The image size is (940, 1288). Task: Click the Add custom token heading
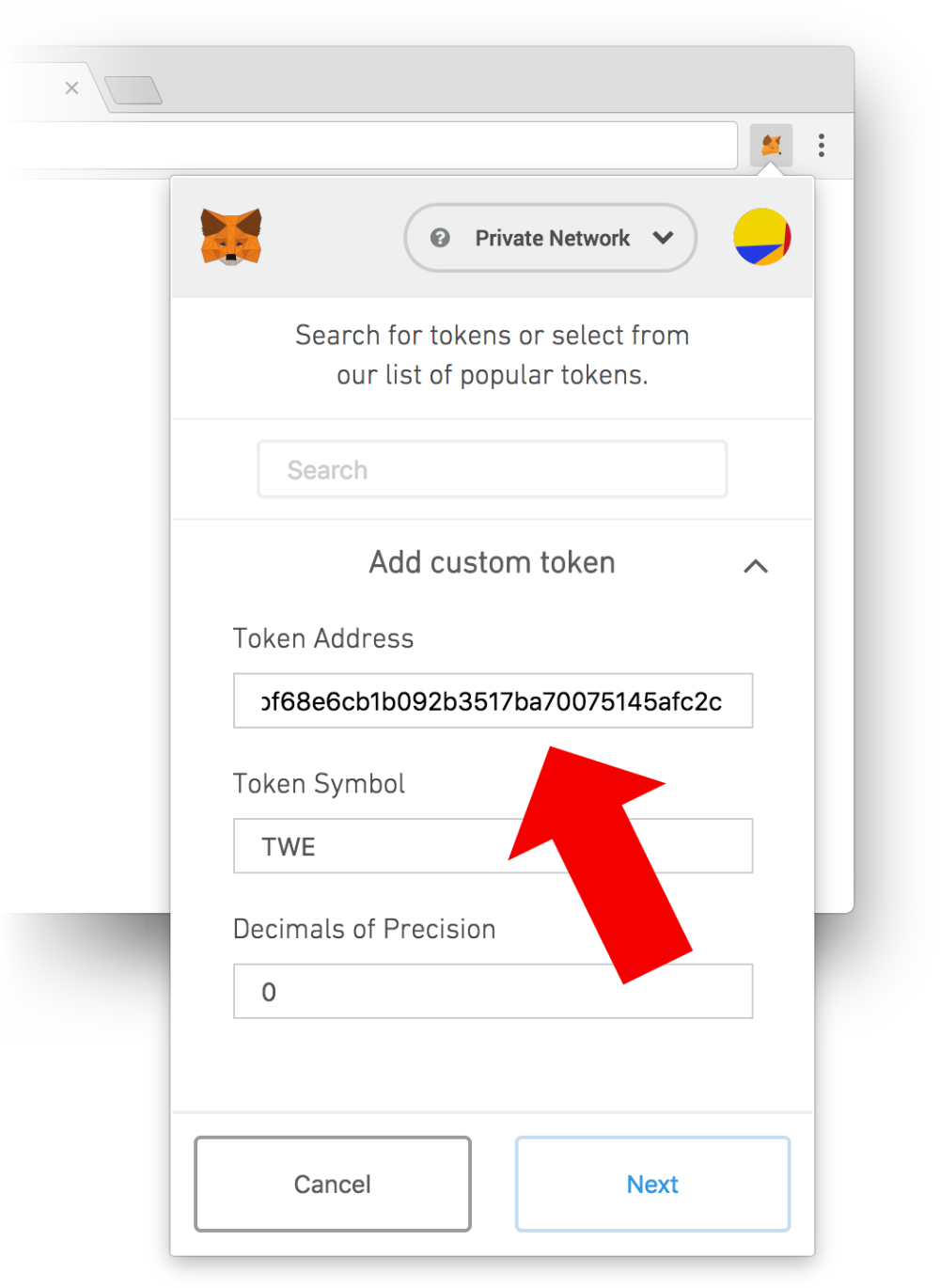point(492,562)
